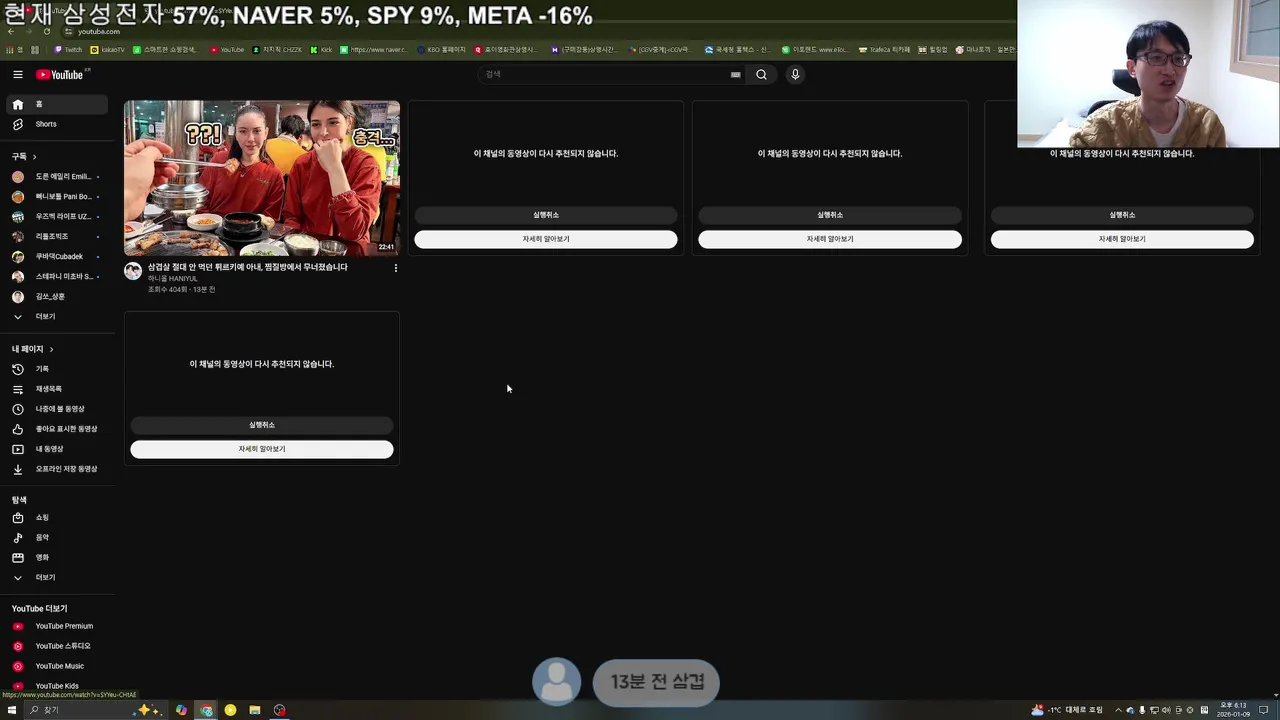This screenshot has height=720, width=1280.
Task: Open 음악 under 탐색
Action: coord(56,537)
